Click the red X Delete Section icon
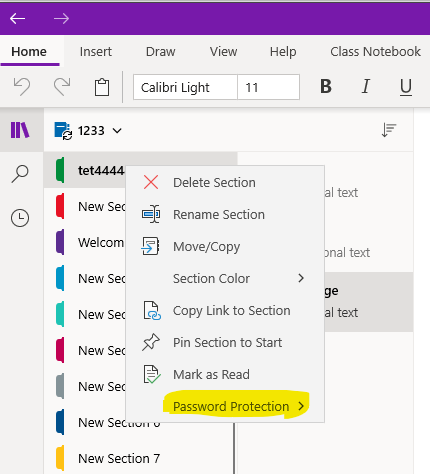430x474 pixels. 151,182
